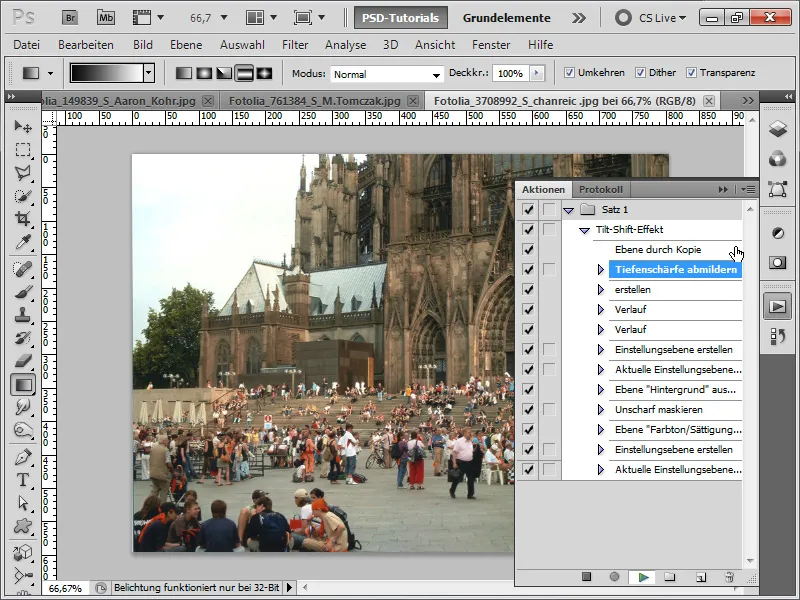Open the Auswahl menu
The image size is (800, 600).
pos(242,45)
